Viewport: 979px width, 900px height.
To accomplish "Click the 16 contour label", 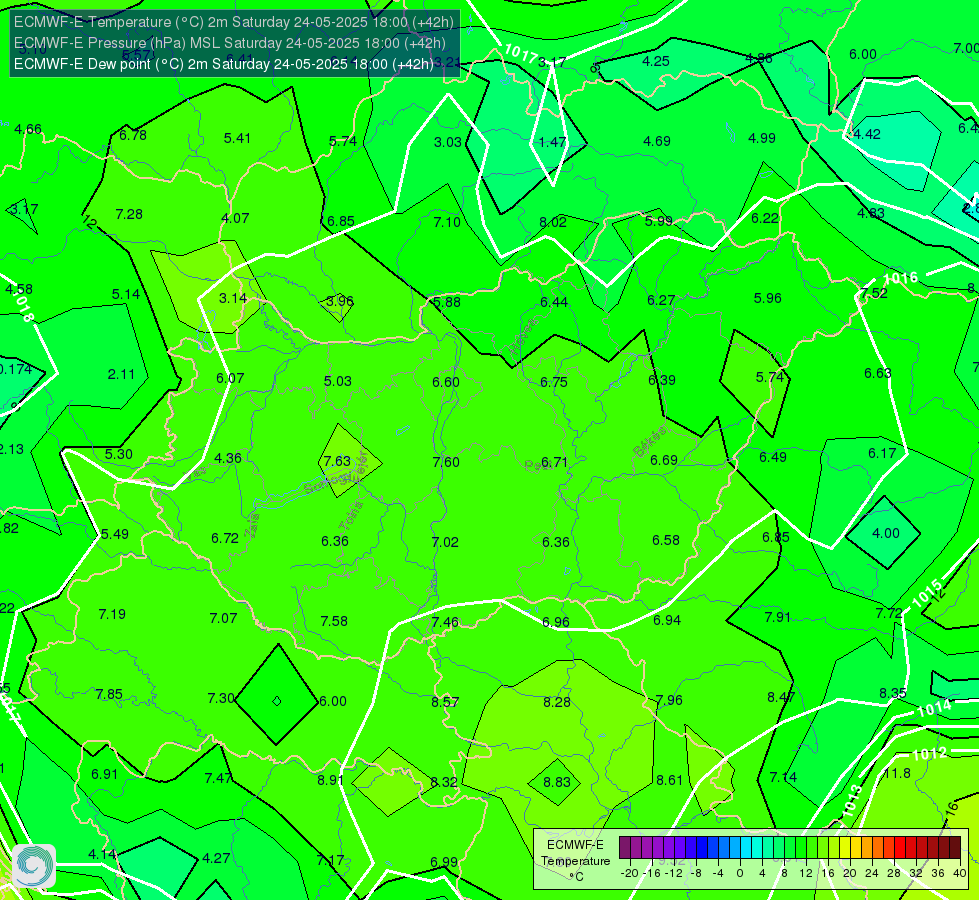I will tap(952, 809).
